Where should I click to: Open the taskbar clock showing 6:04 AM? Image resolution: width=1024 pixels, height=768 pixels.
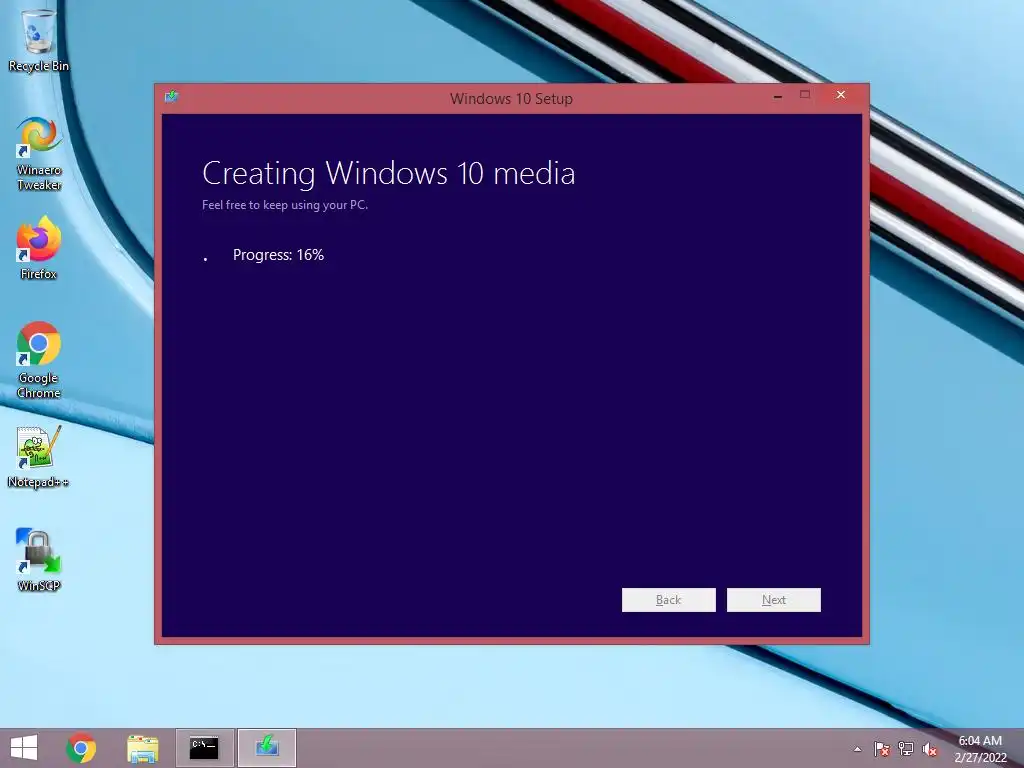tap(980, 748)
